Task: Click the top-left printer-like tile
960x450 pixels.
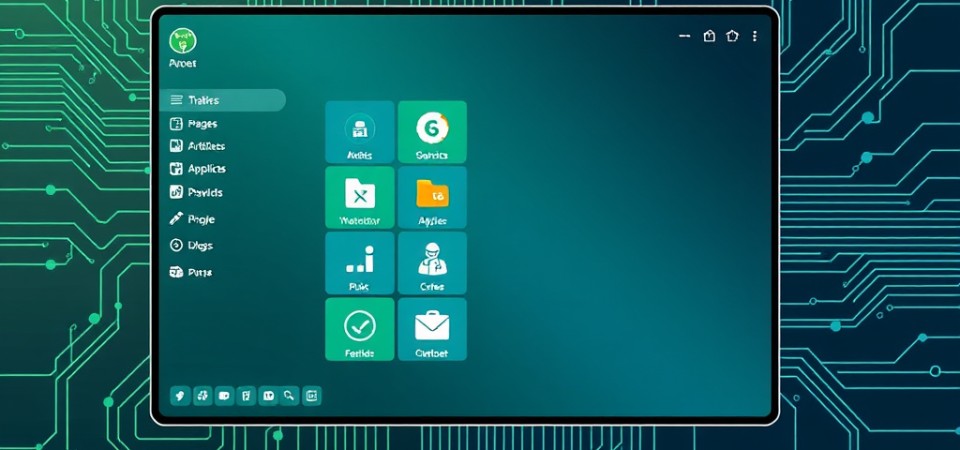Action: pyautogui.click(x=359, y=131)
